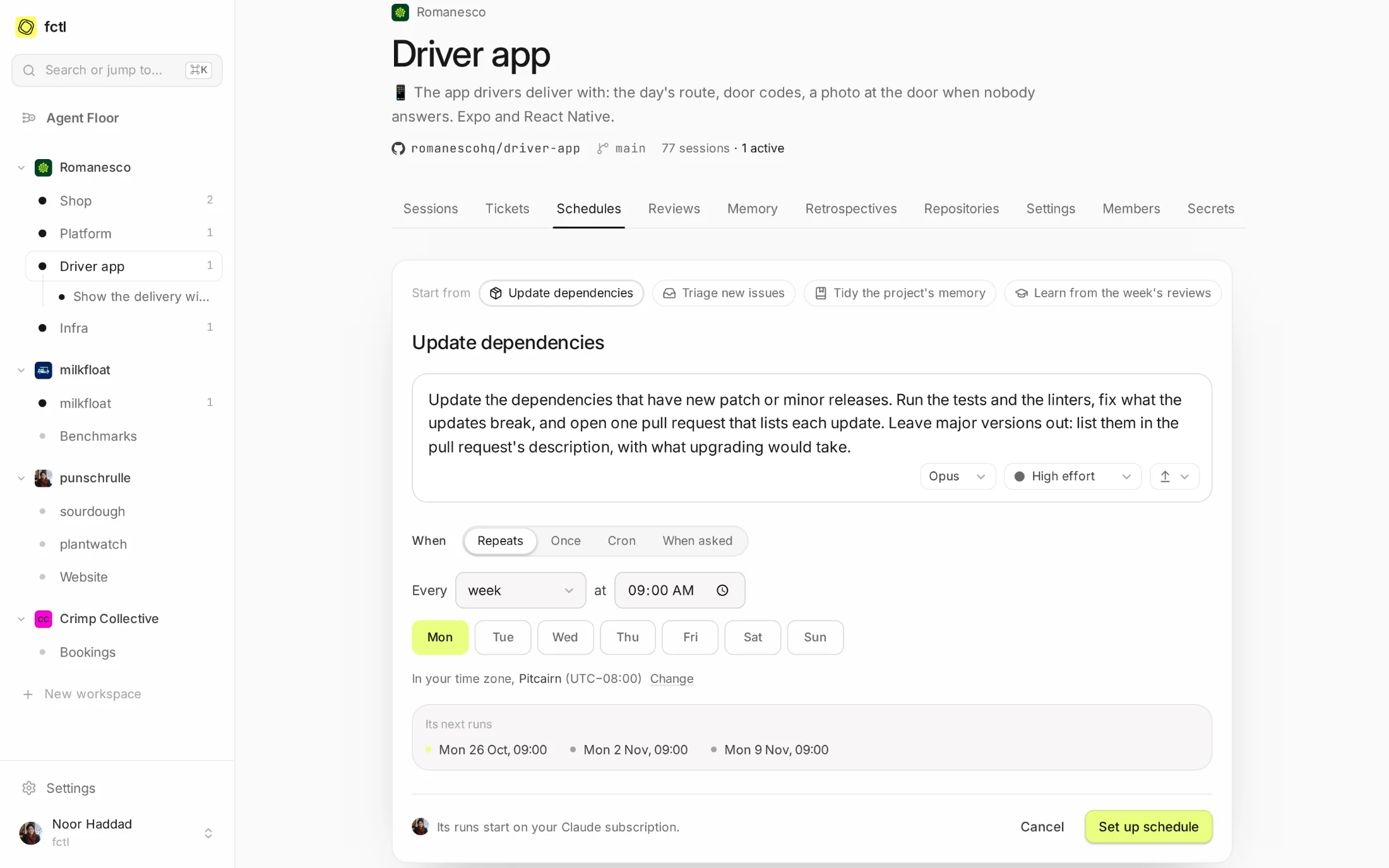The width and height of the screenshot is (1389, 868).
Task: Click the romanescohq/driver-app repository link
Action: coord(495,148)
